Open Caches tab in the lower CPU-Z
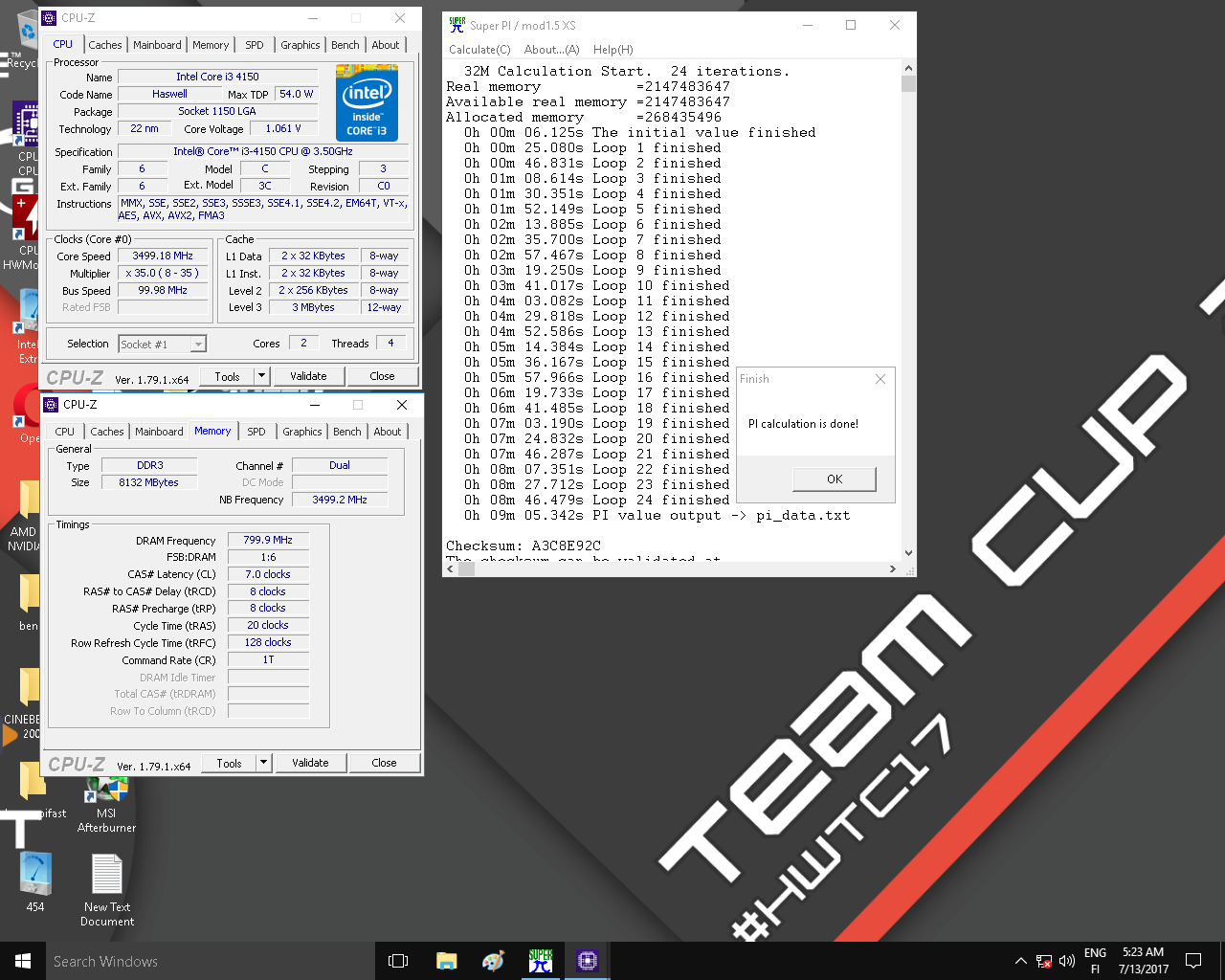 (x=107, y=432)
